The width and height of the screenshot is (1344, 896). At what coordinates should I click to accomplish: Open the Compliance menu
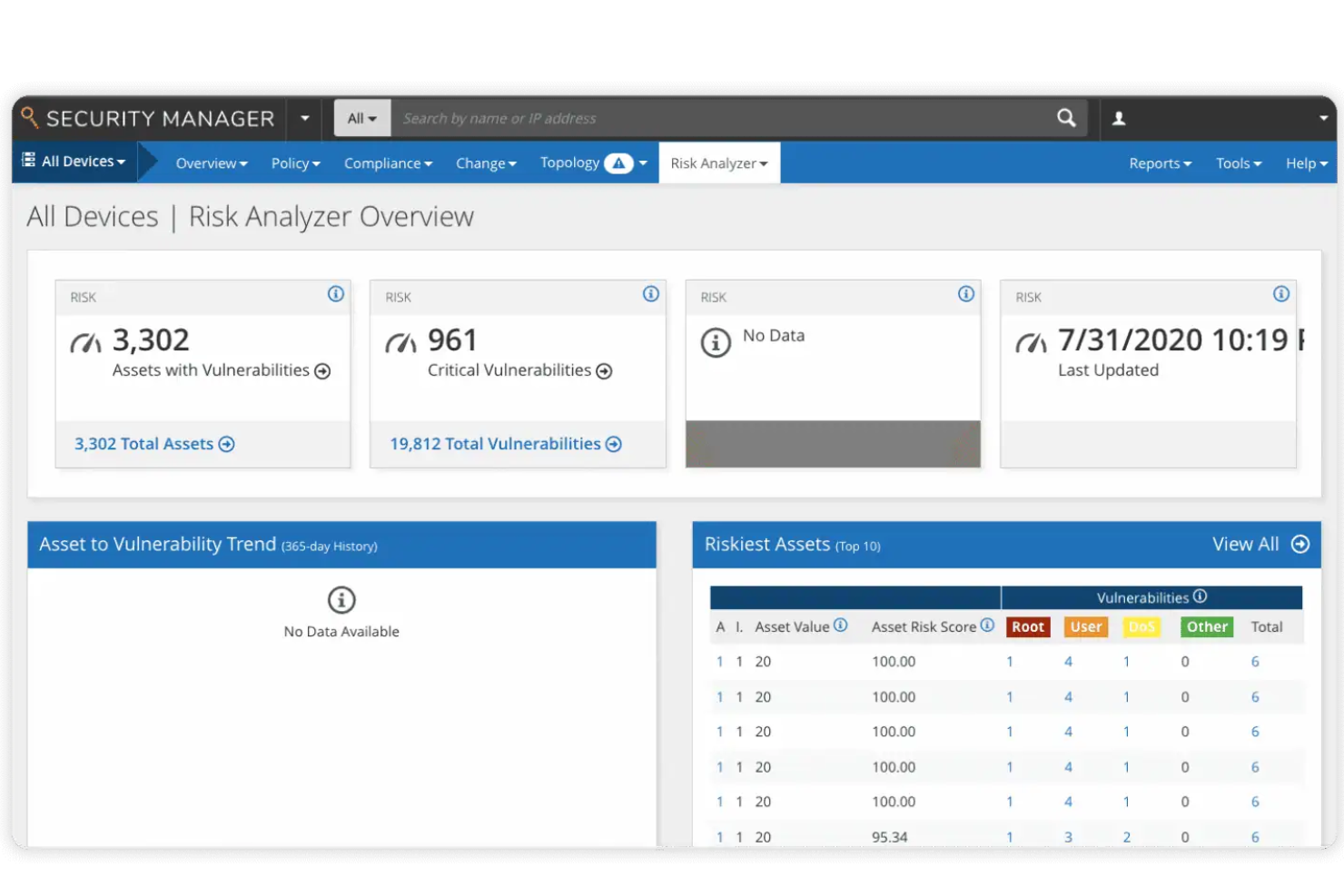point(388,162)
